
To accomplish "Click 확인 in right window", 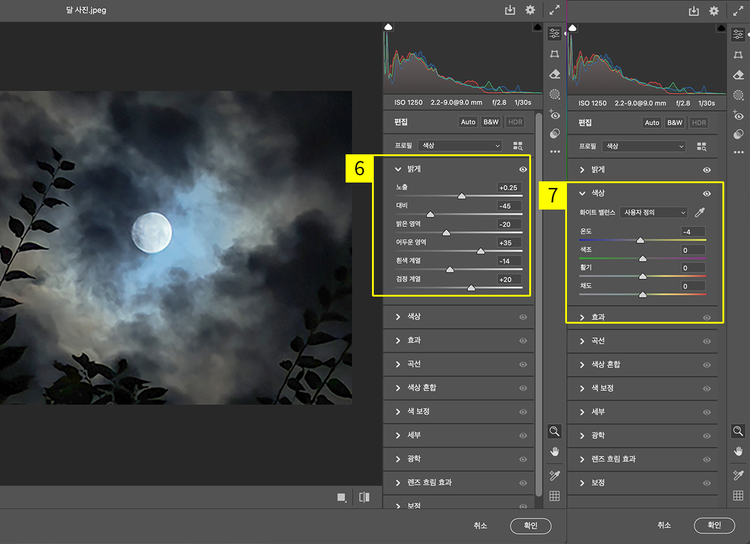I will (714, 525).
